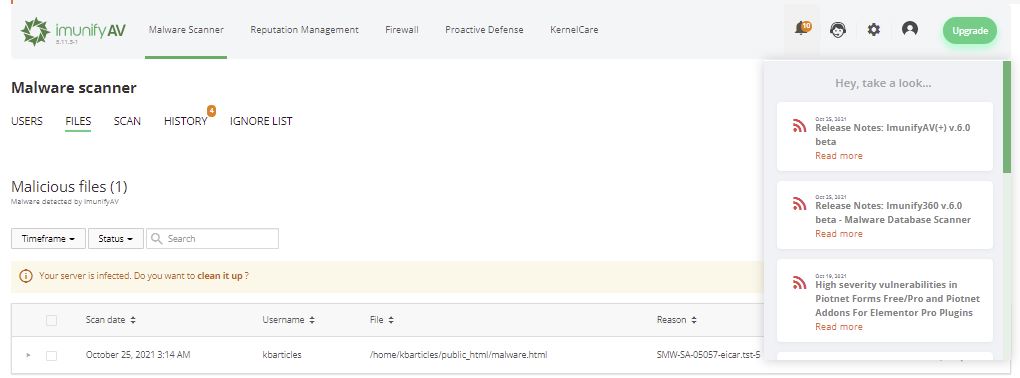Click the ImunifyAV logo

pos(73,31)
